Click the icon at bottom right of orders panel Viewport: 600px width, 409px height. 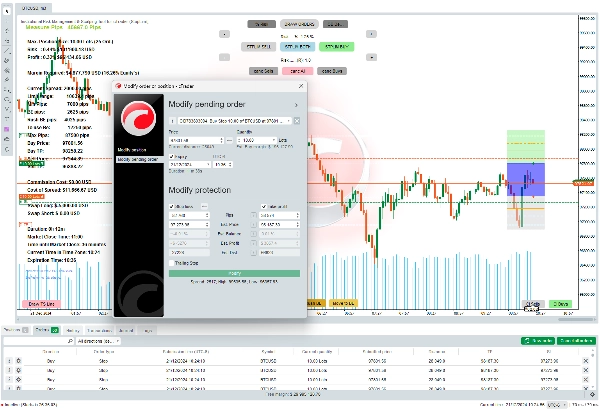point(592,394)
